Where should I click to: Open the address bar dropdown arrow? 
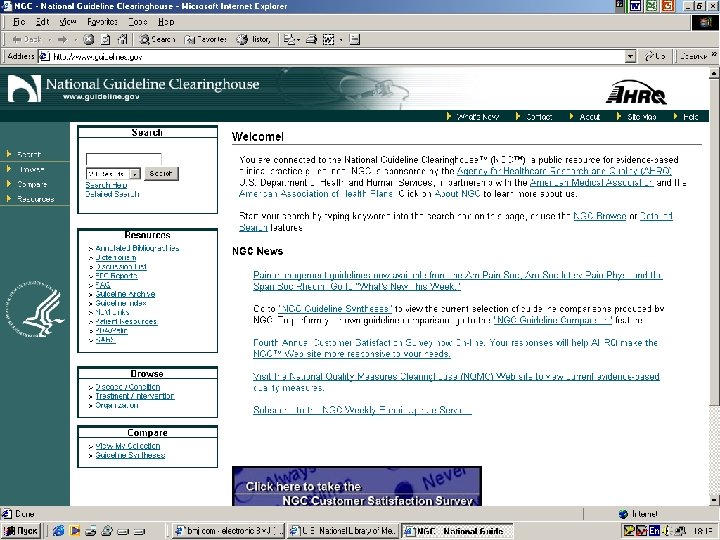pyautogui.click(x=631, y=56)
